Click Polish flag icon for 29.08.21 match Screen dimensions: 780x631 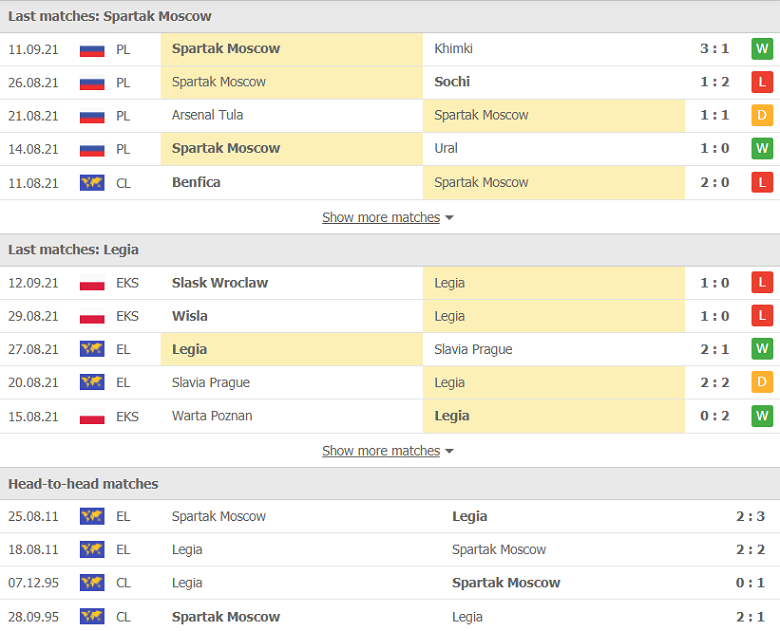pos(92,316)
